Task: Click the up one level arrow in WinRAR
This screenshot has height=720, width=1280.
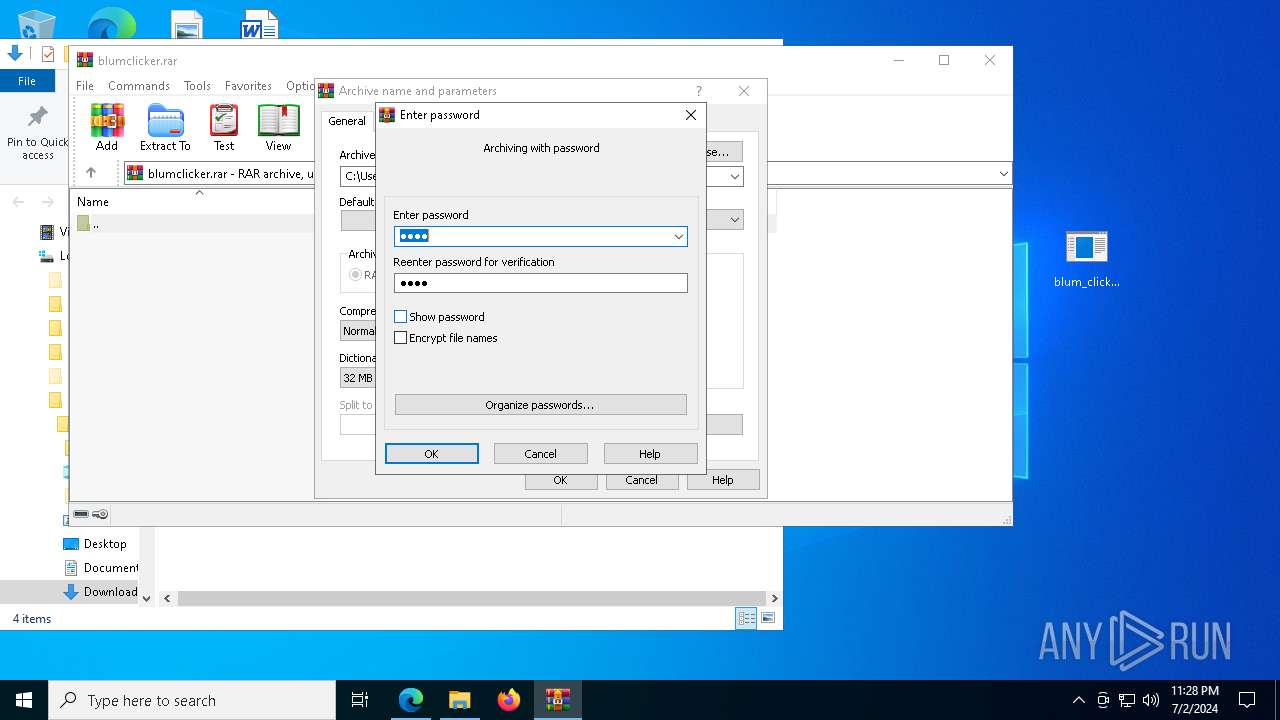Action: 91,173
